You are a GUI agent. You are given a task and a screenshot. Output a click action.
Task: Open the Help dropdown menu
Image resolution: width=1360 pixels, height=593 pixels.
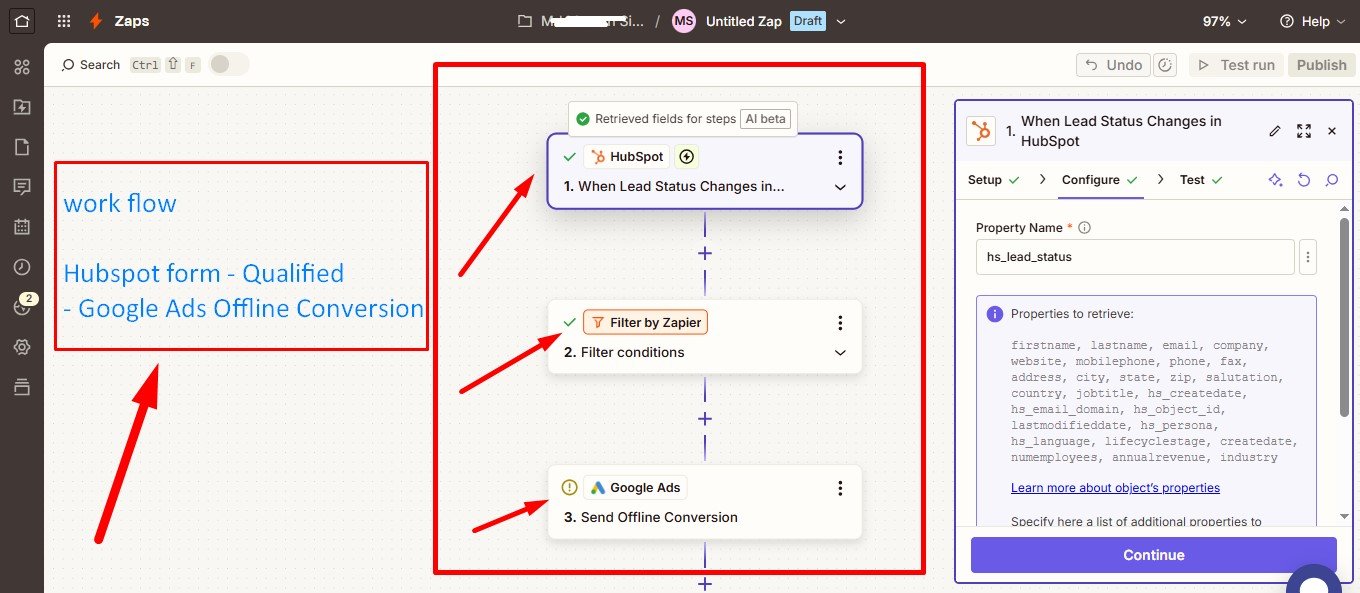pos(1313,21)
